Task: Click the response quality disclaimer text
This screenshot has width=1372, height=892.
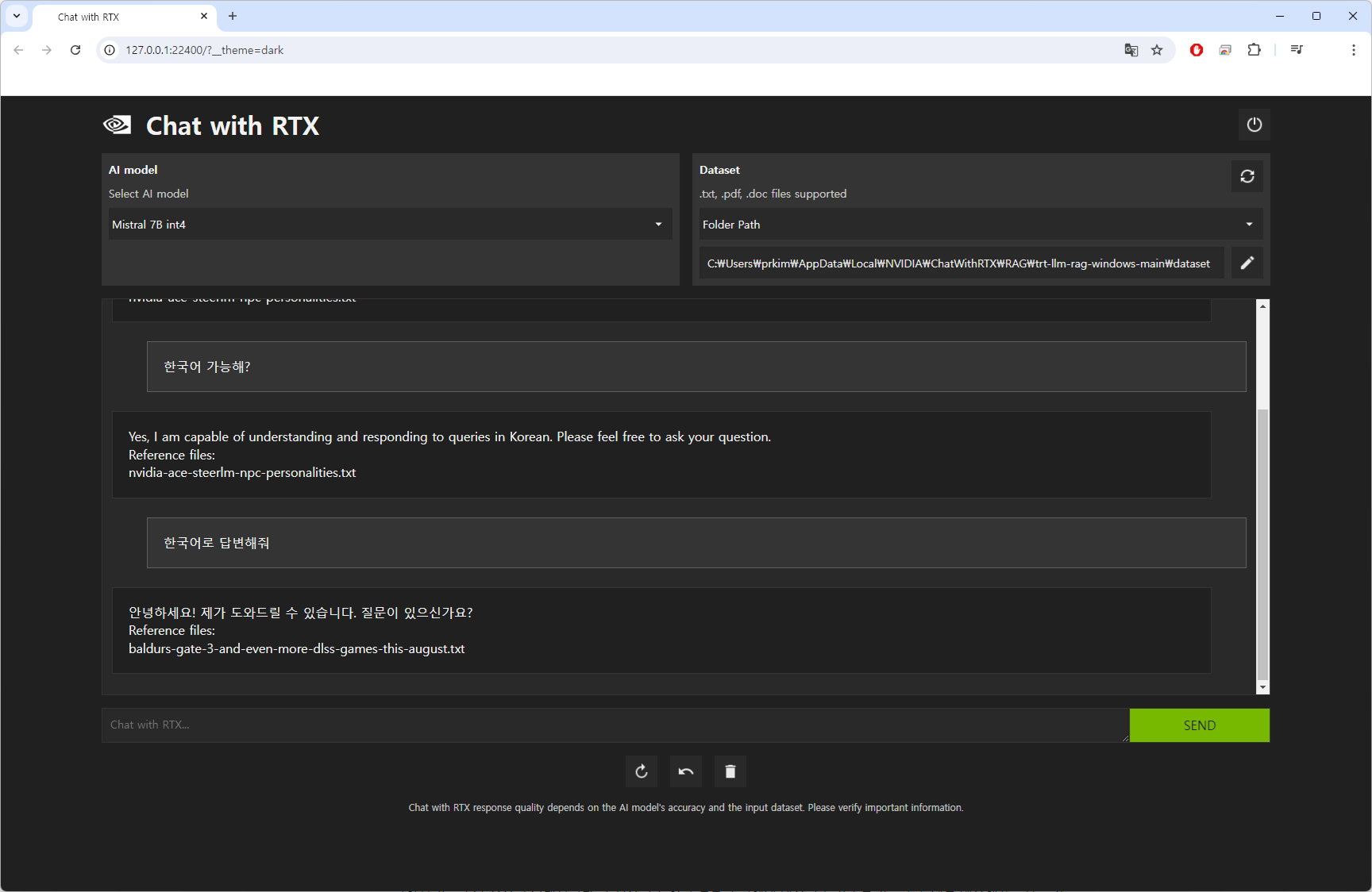Action: 686,808
